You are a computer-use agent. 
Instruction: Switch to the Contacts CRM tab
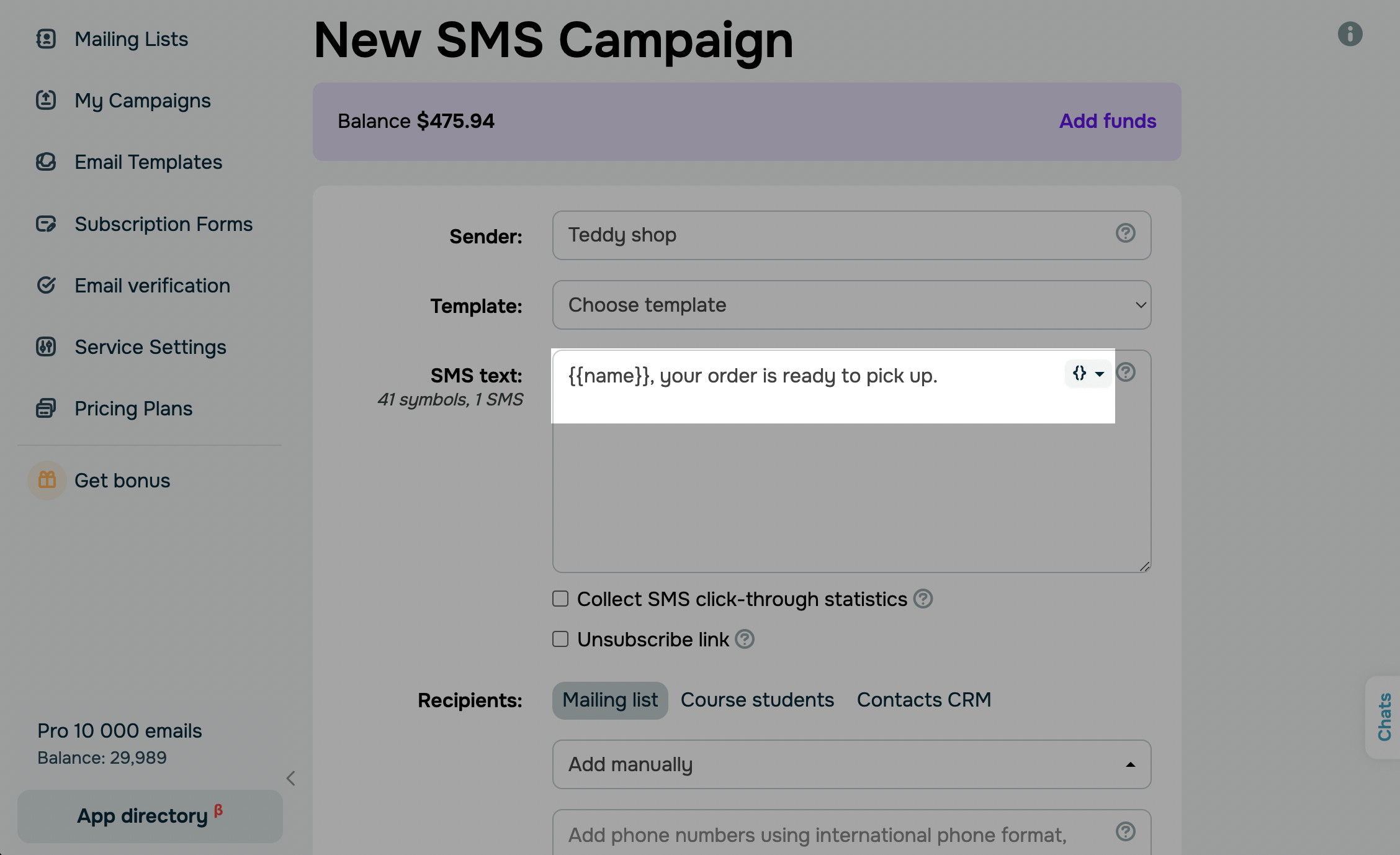pos(923,700)
